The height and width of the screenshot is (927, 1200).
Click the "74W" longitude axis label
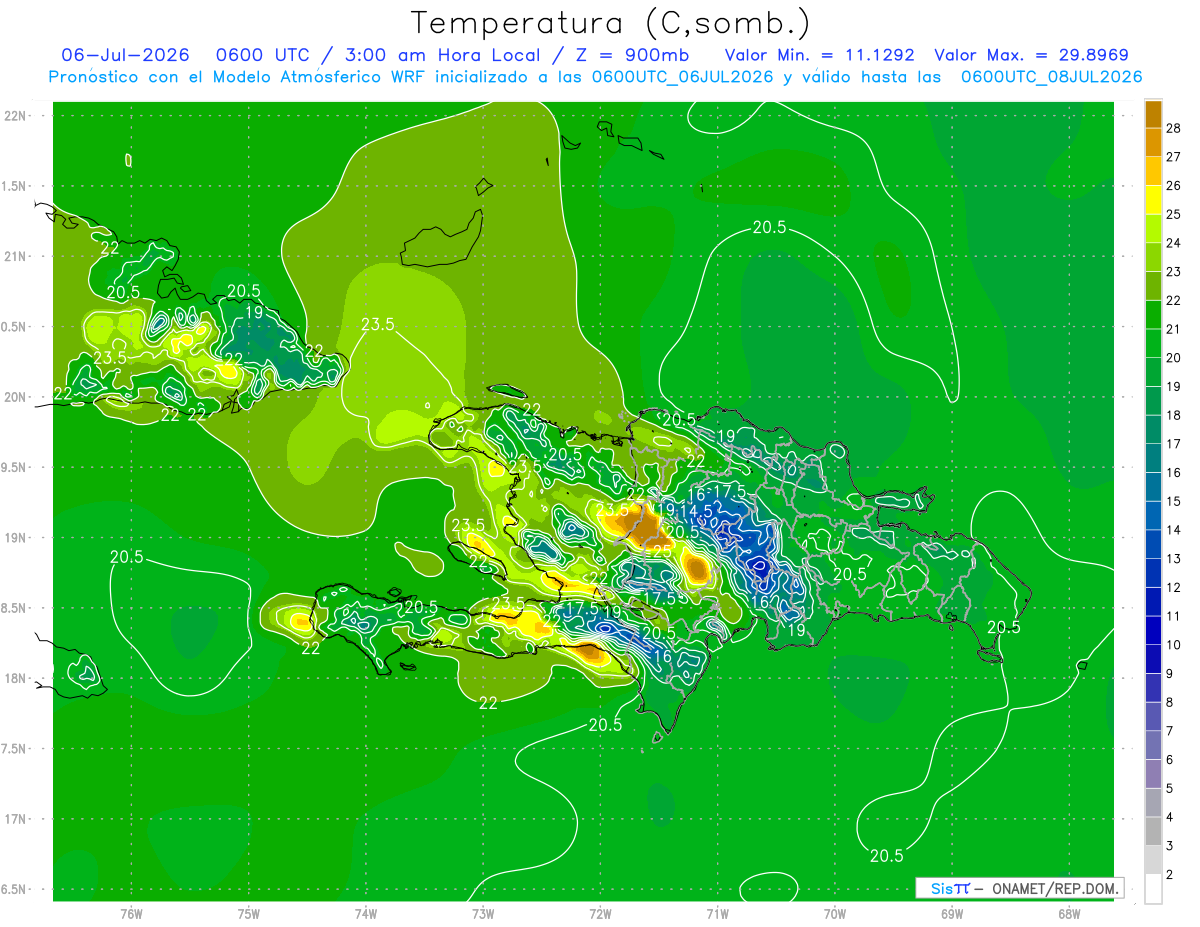click(x=366, y=914)
